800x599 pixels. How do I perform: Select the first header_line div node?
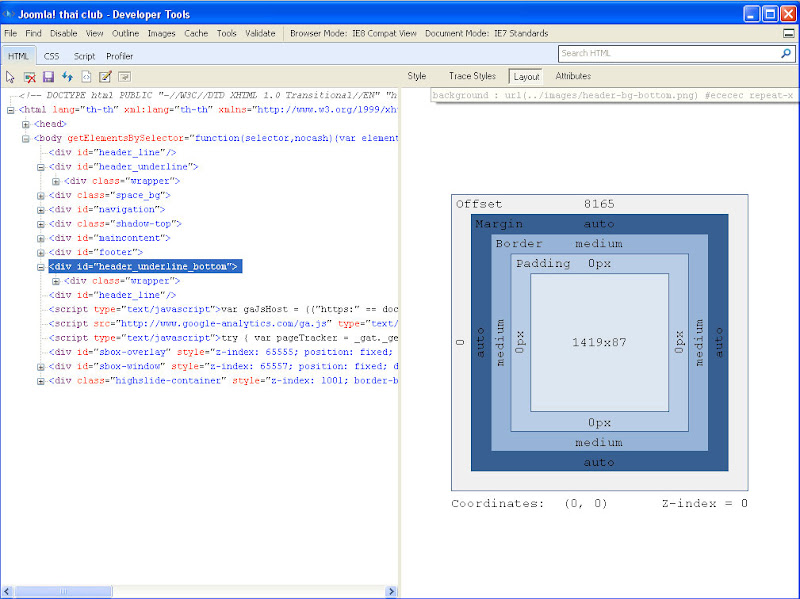(x=112, y=153)
